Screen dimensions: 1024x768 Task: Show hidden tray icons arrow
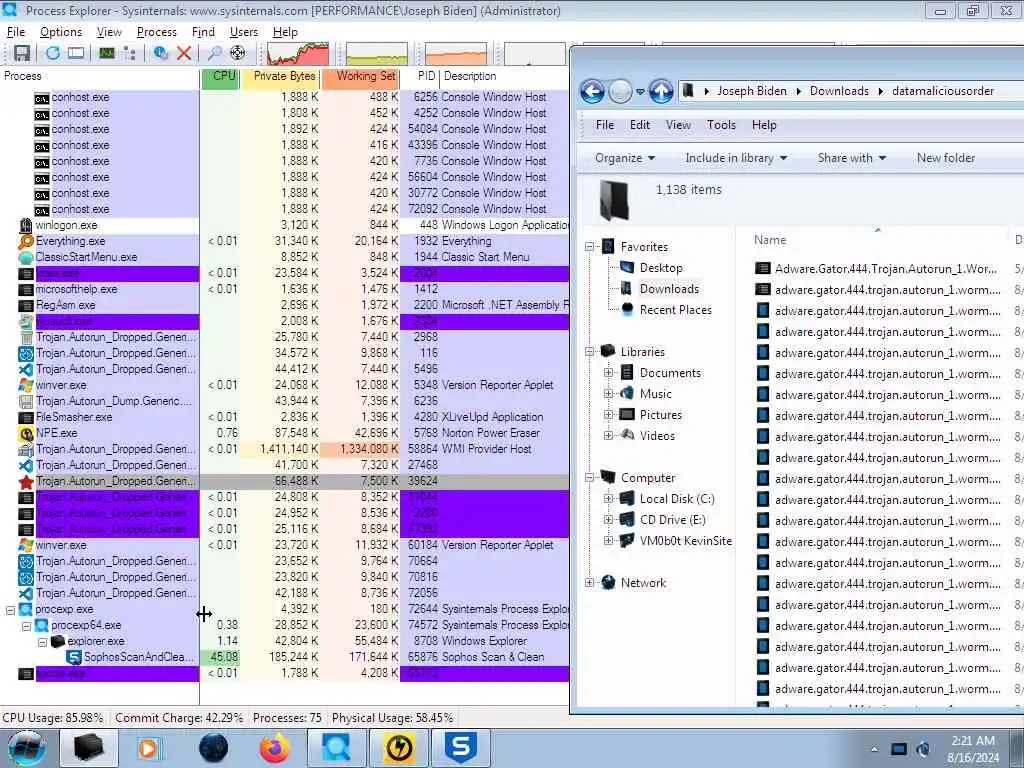(874, 750)
